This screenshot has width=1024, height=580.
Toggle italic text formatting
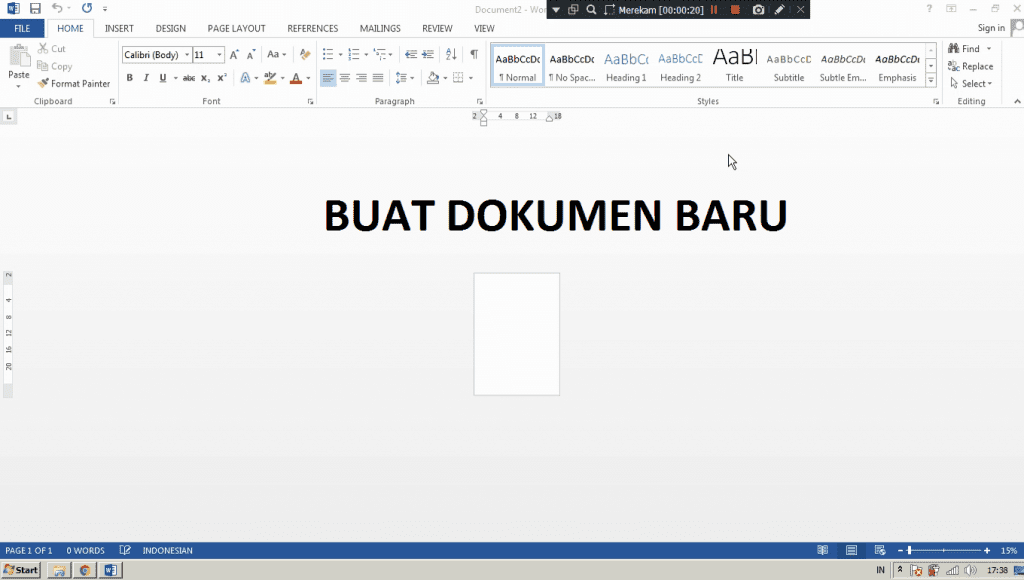click(x=146, y=78)
